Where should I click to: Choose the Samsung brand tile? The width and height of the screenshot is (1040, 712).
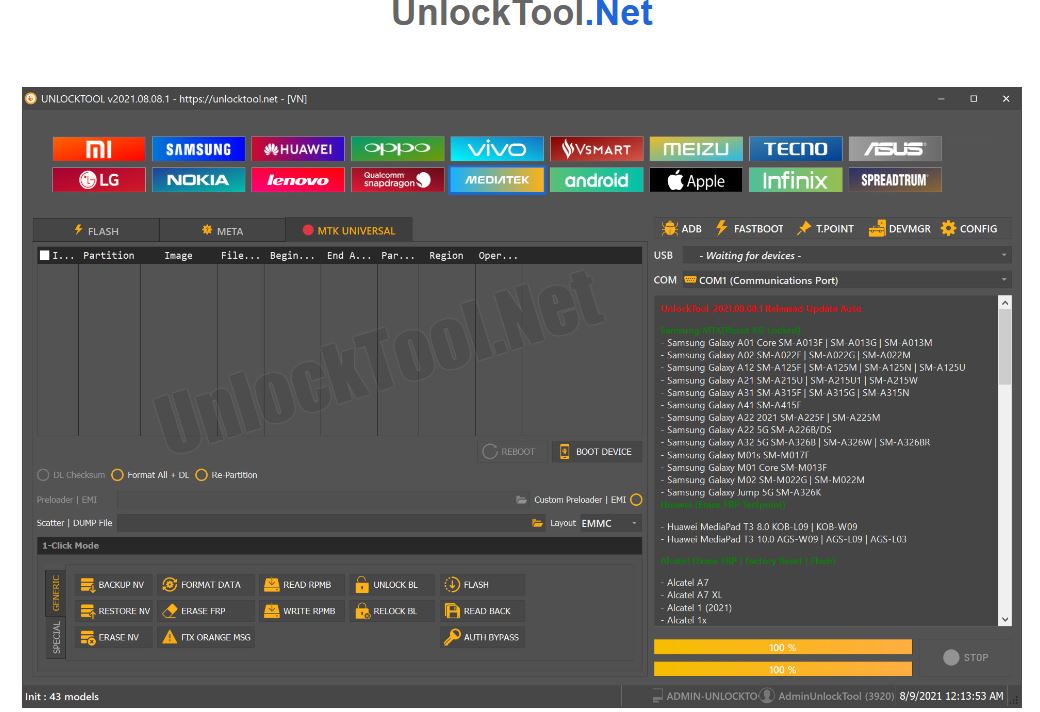tap(198, 149)
